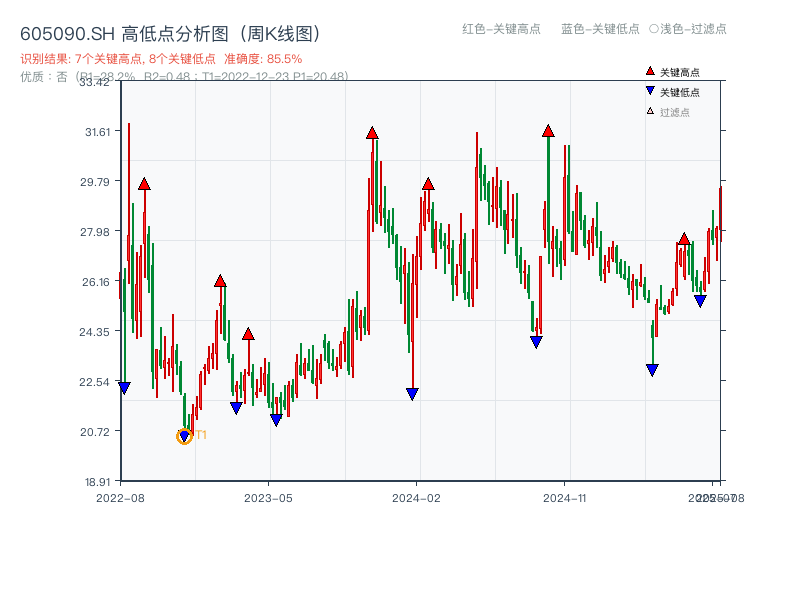Select the lowest blue marker on the right side
Viewport: 800px width, 600px height.
[x=651, y=369]
